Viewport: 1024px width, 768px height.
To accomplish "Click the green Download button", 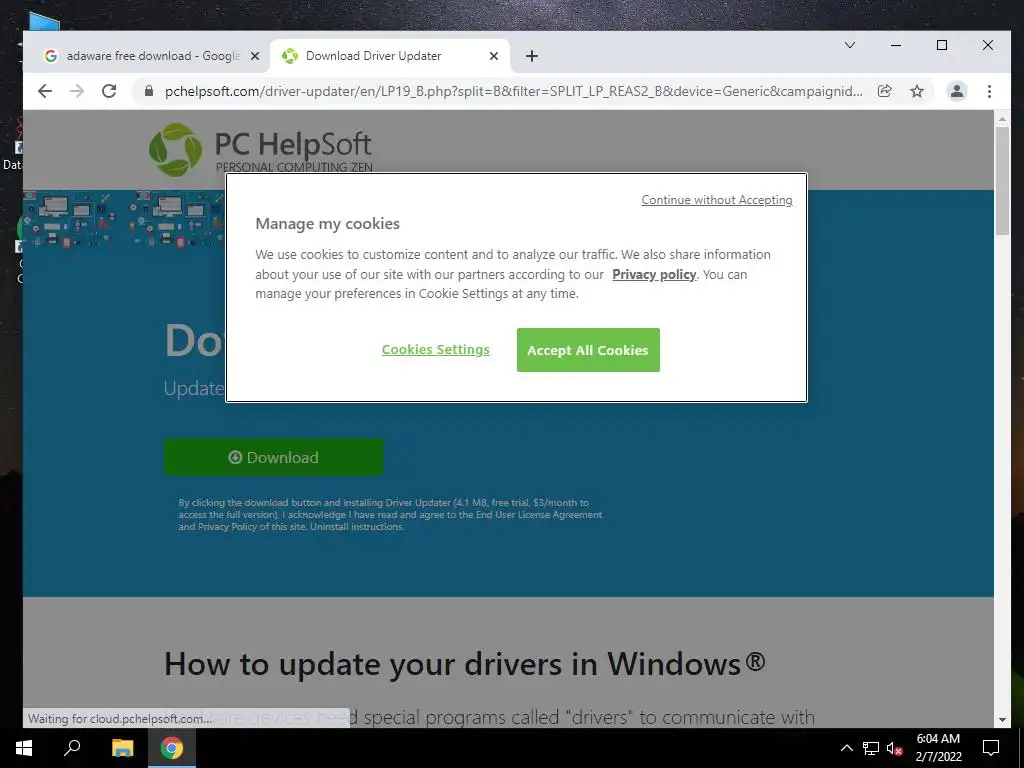I will 274,457.
